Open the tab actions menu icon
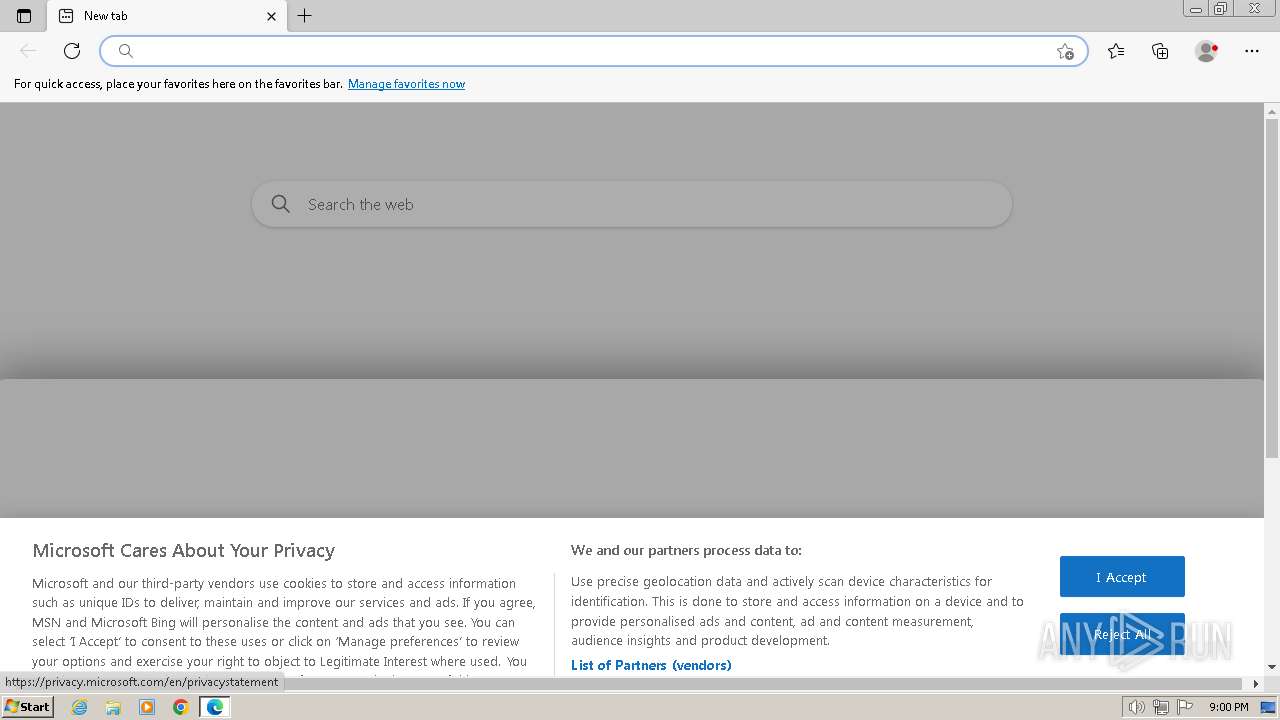This screenshot has height=720, width=1280. pos(24,16)
